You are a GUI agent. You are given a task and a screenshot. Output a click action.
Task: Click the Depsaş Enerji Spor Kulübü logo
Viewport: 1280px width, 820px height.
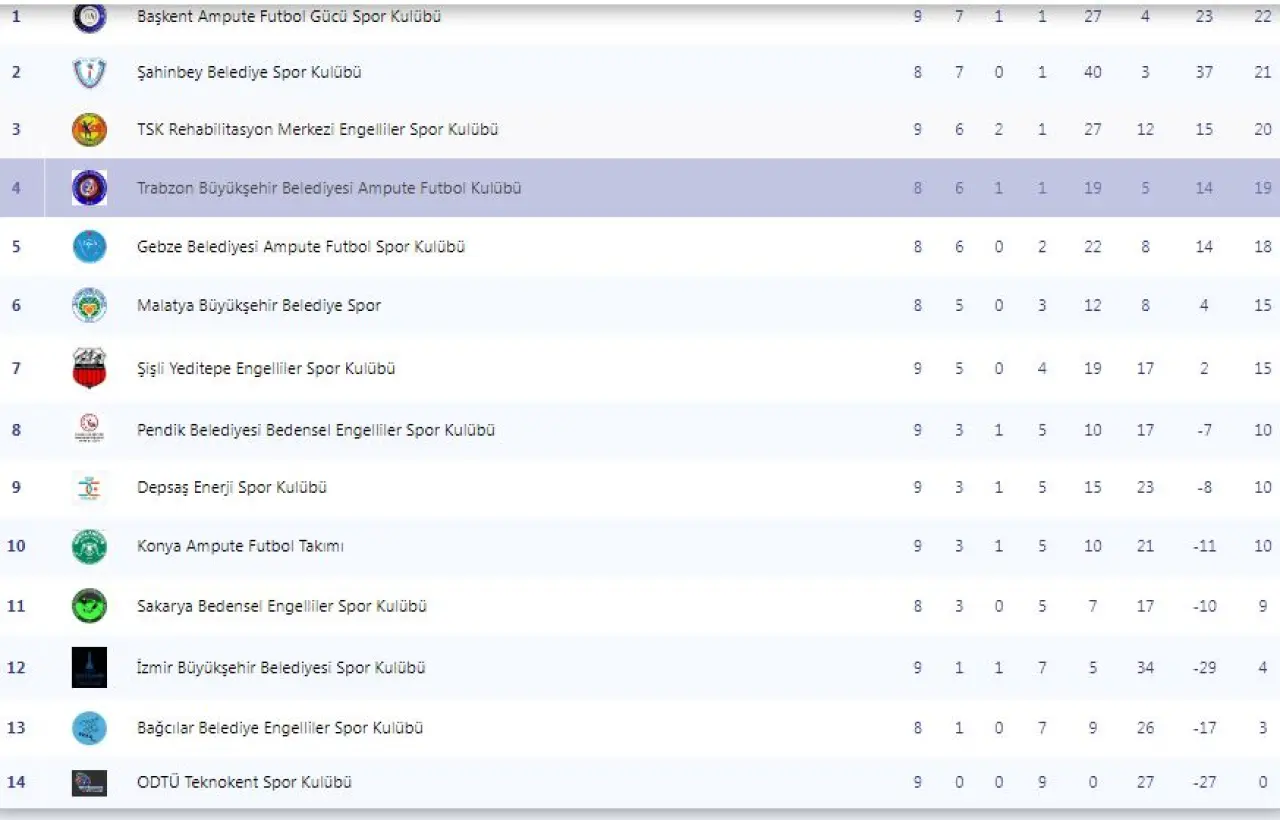(x=89, y=488)
